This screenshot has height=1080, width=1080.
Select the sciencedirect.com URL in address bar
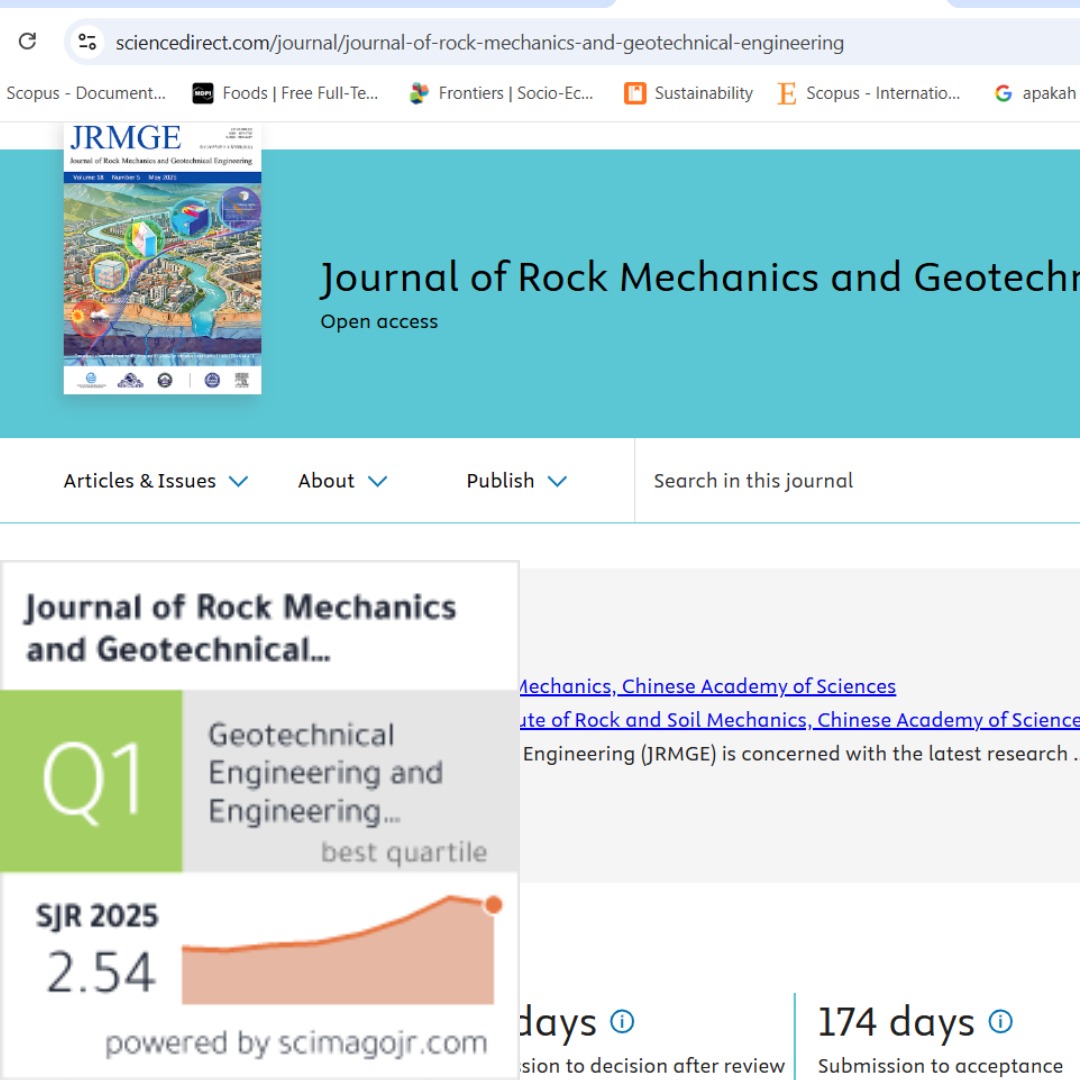[x=479, y=43]
